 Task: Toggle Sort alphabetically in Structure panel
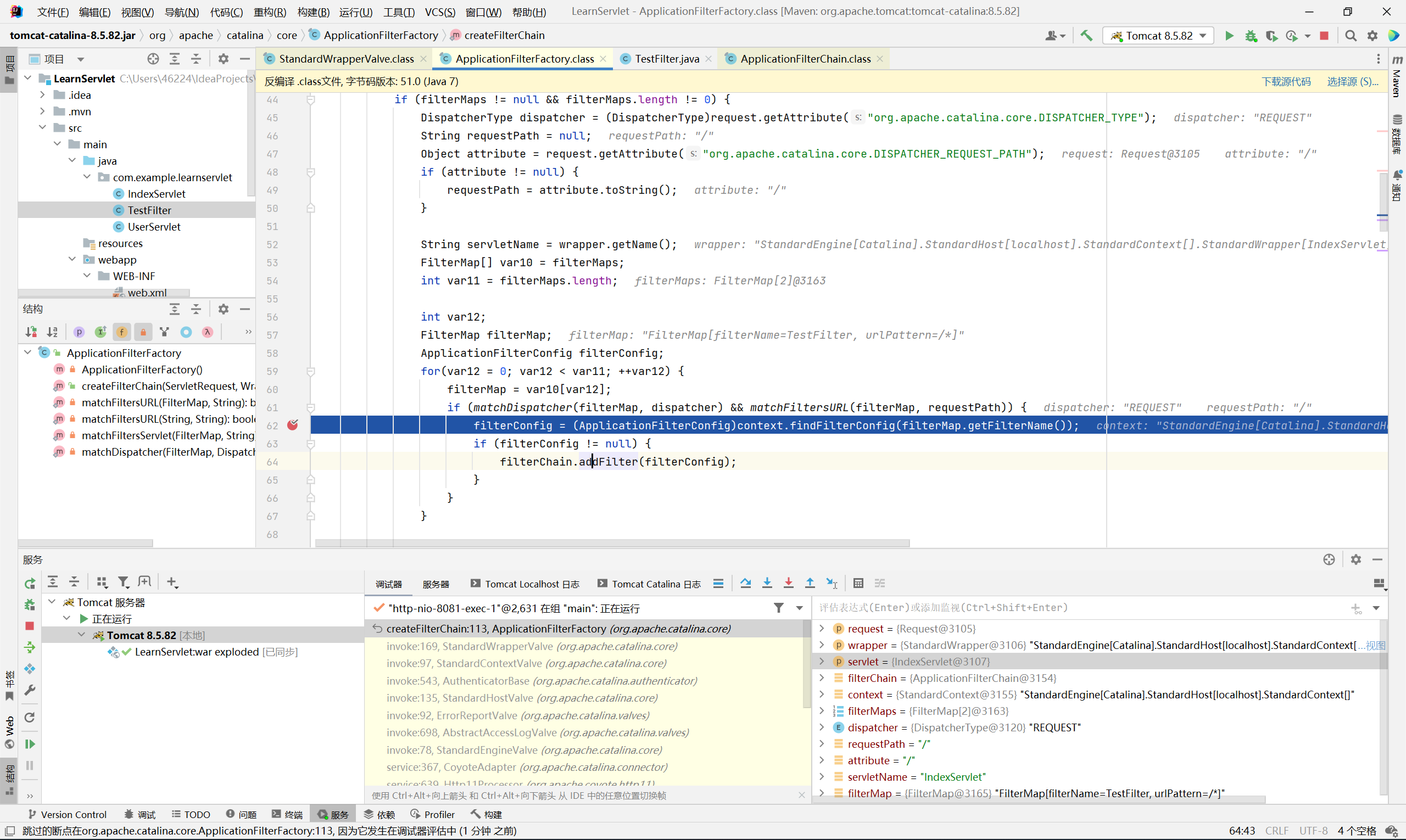point(52,332)
